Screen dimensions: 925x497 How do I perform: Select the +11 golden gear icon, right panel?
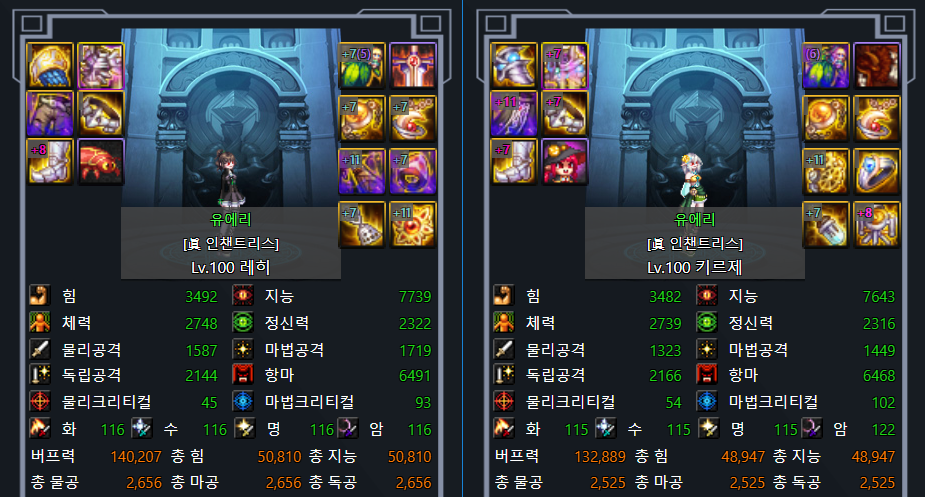pos(826,172)
